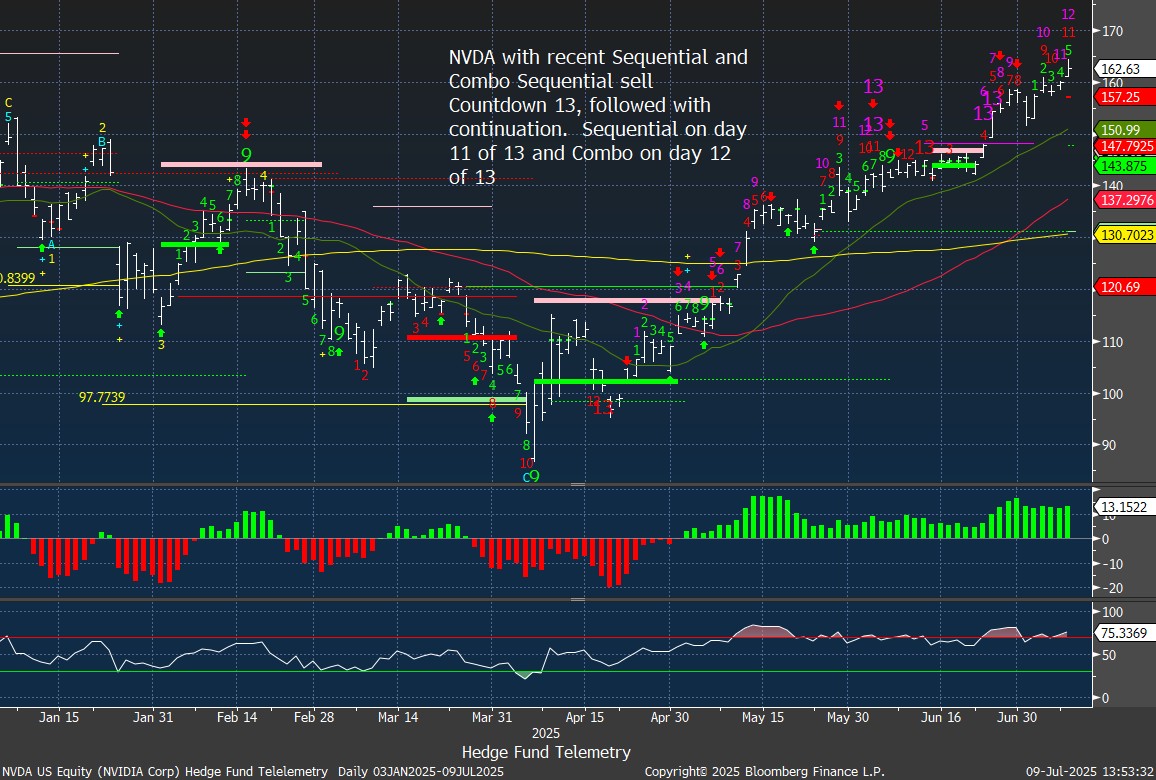The width and height of the screenshot is (1156, 780).
Task: Click the 110 price axis label
Action: [1113, 342]
